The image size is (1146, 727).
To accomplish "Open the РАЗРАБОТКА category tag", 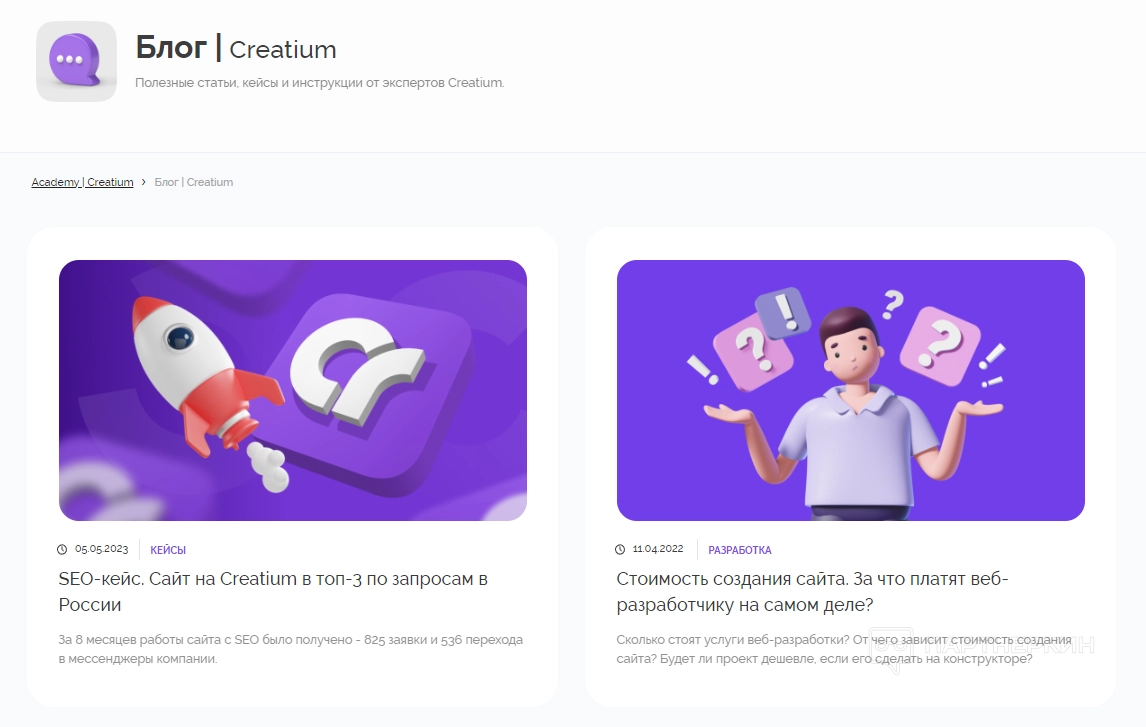I will pos(740,550).
